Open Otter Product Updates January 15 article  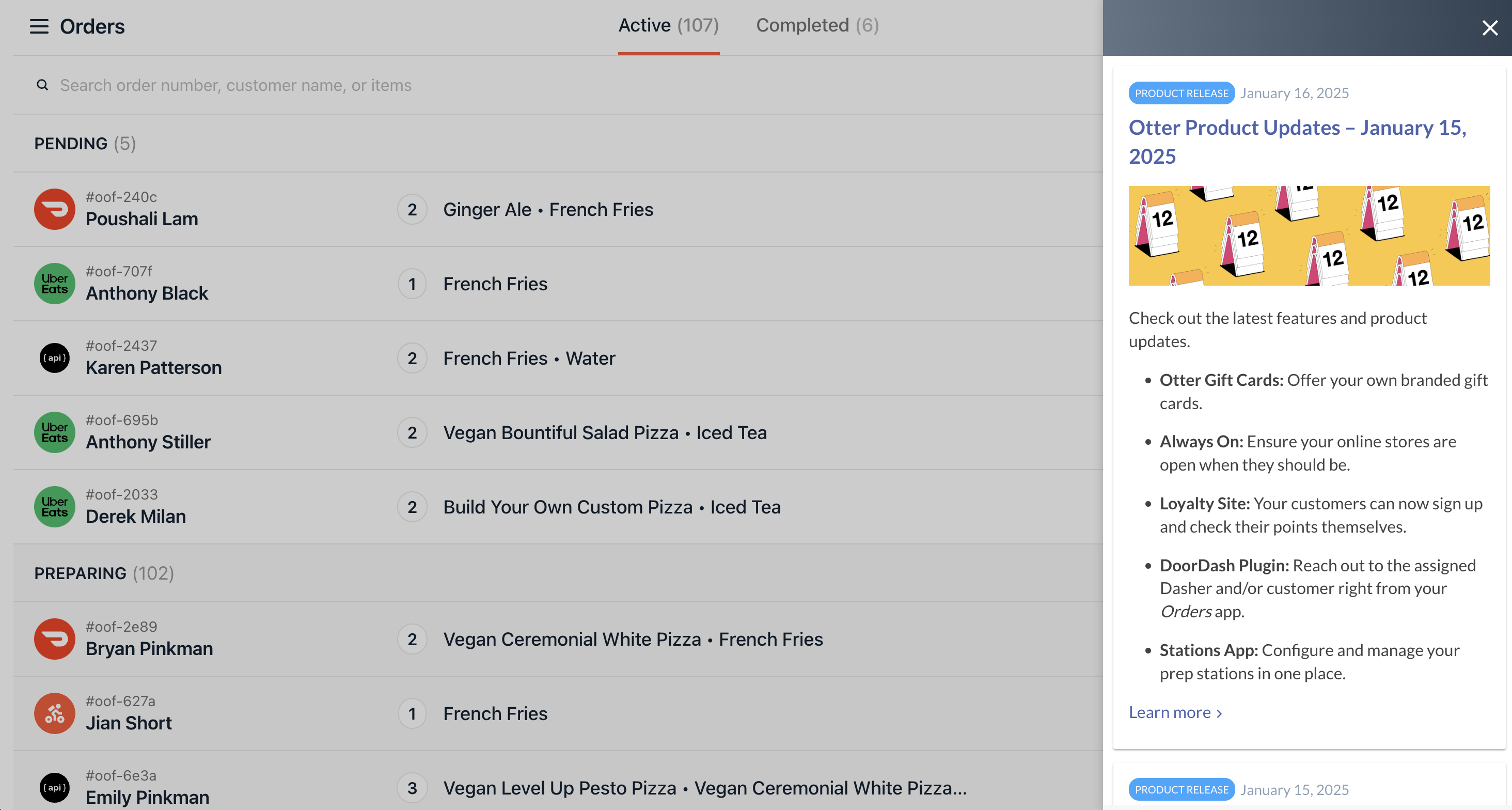(x=1297, y=142)
